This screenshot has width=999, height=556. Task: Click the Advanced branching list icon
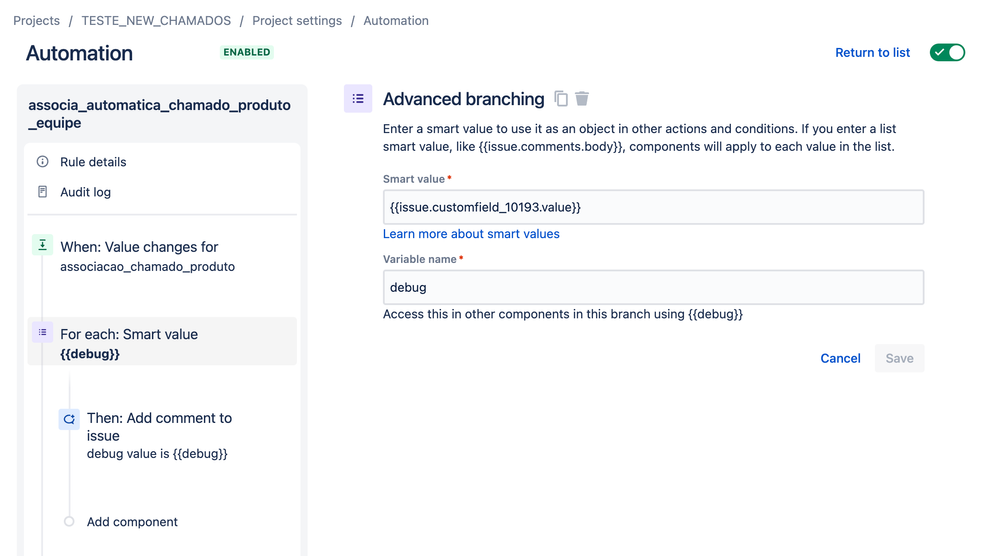358,99
